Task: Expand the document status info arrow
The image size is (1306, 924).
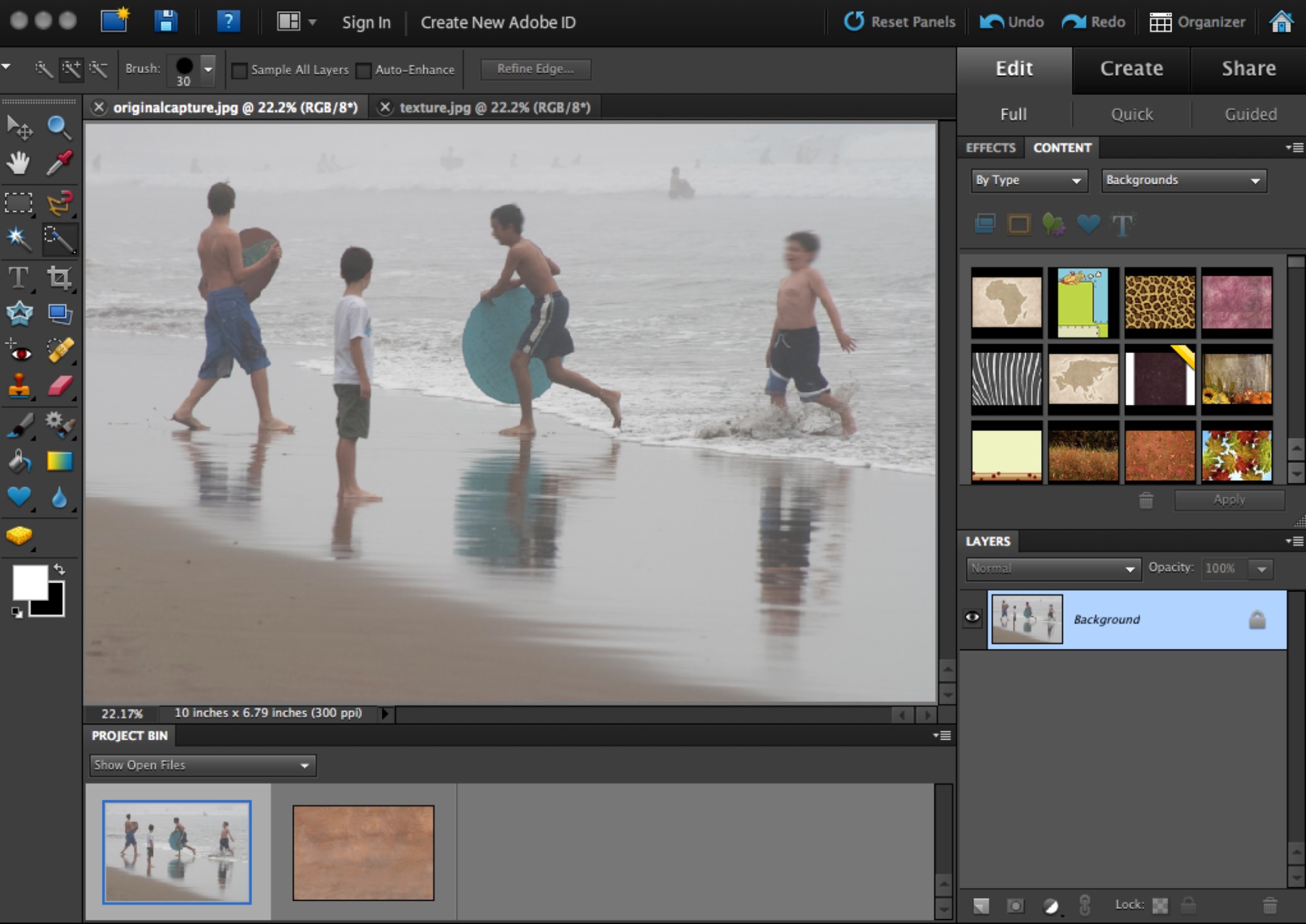Action: (x=385, y=714)
